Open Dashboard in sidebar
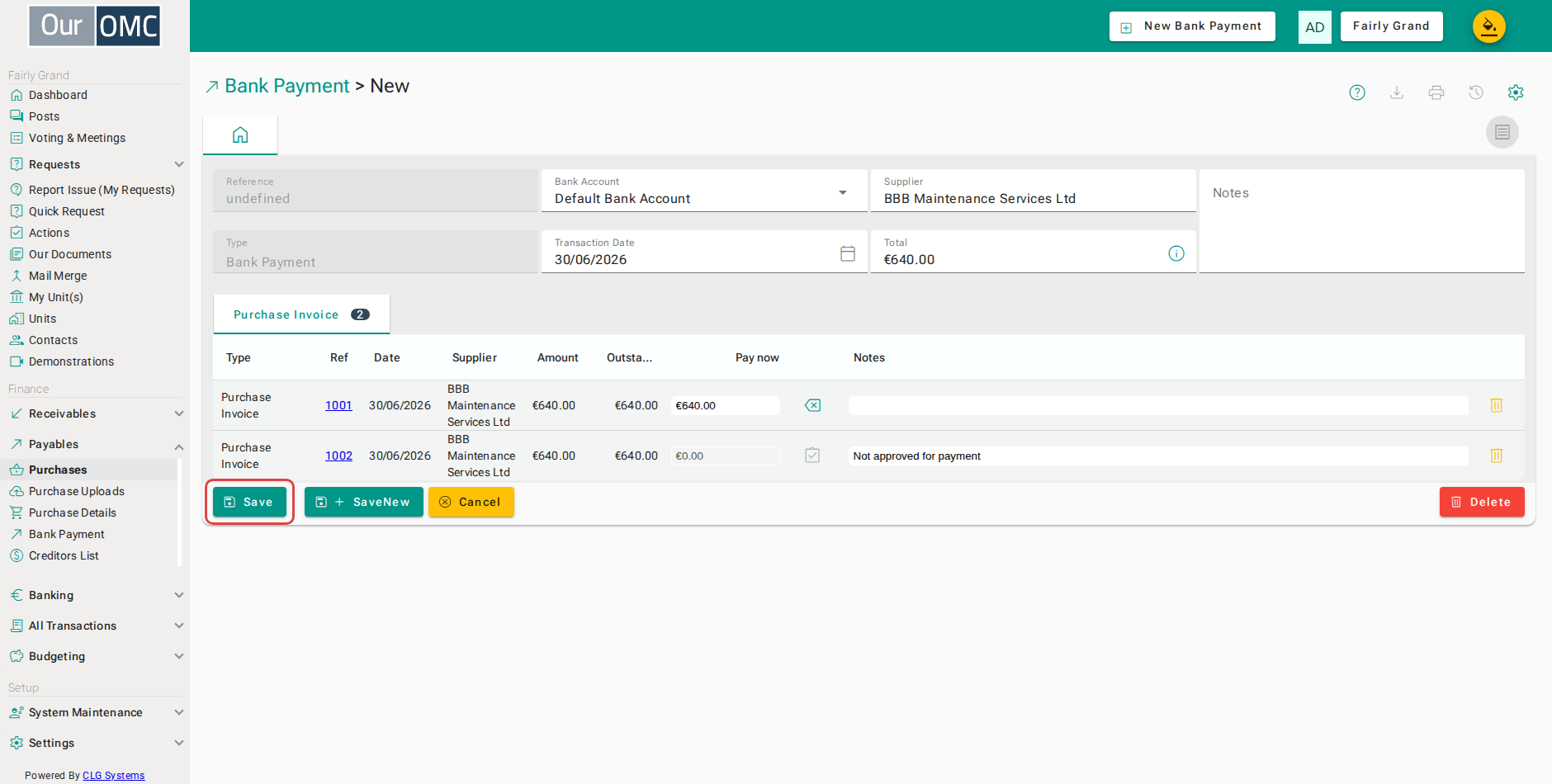1552x784 pixels. pyautogui.click(x=58, y=95)
